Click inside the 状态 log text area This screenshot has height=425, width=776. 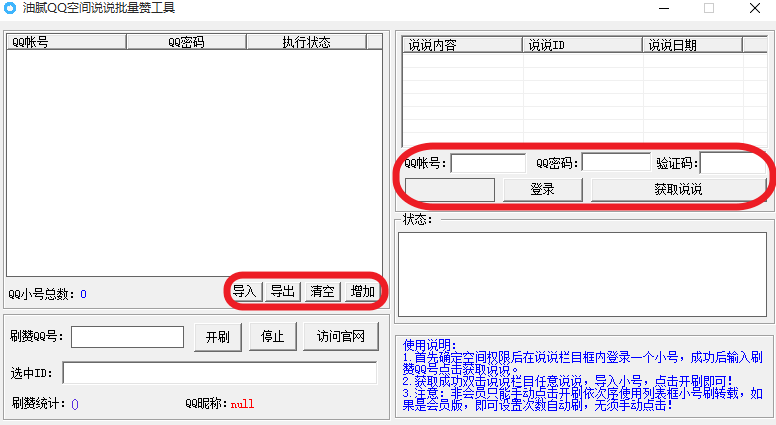pos(582,275)
